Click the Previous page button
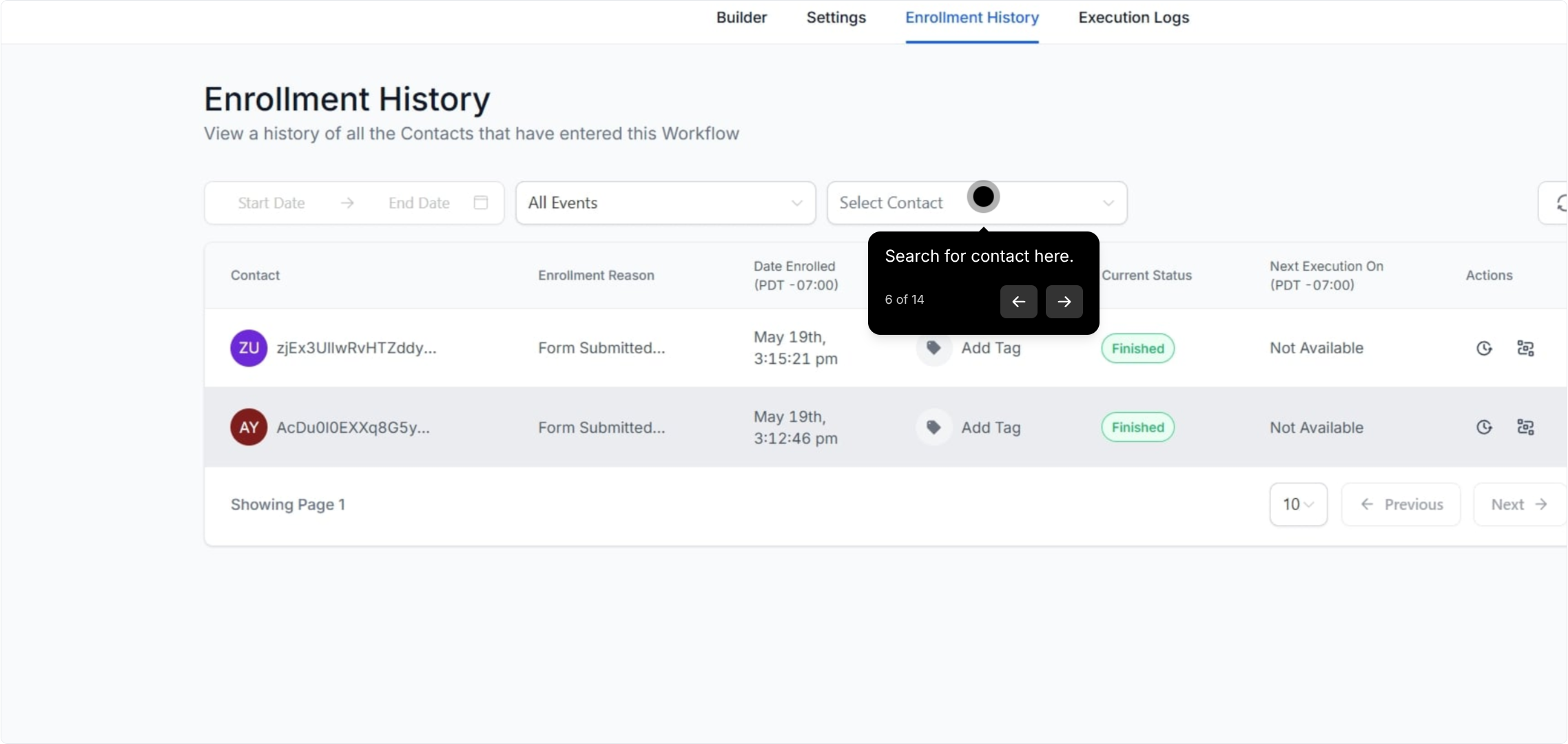This screenshot has height=744, width=1568. pyautogui.click(x=1401, y=504)
